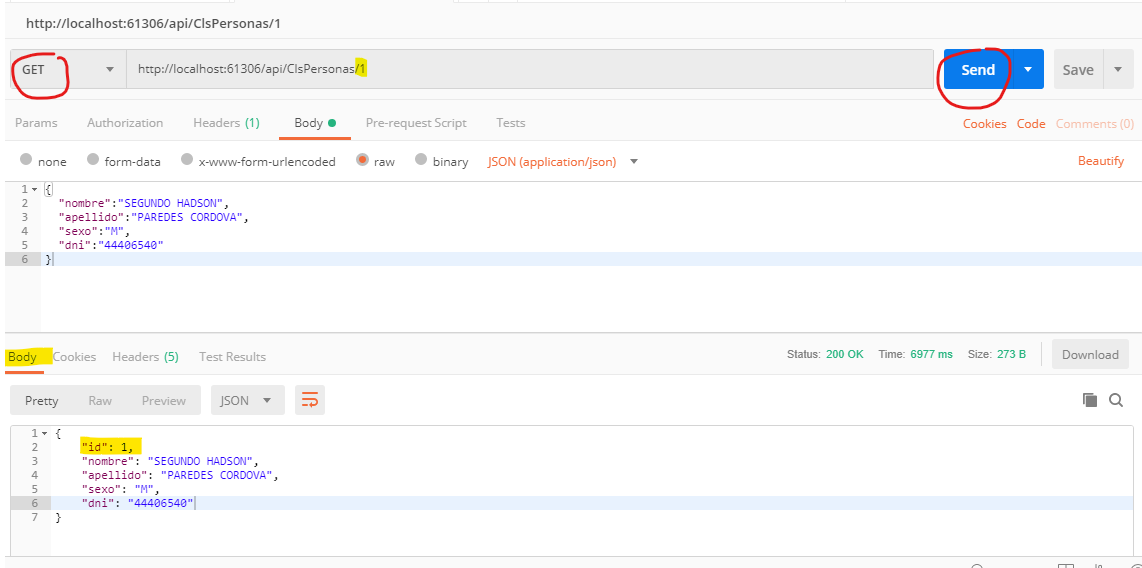Click the 6977 ms time value

pos(931,355)
